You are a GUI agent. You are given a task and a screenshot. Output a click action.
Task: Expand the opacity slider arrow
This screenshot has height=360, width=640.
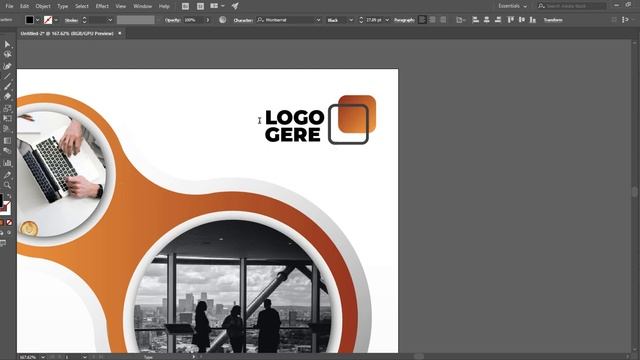tap(207, 20)
